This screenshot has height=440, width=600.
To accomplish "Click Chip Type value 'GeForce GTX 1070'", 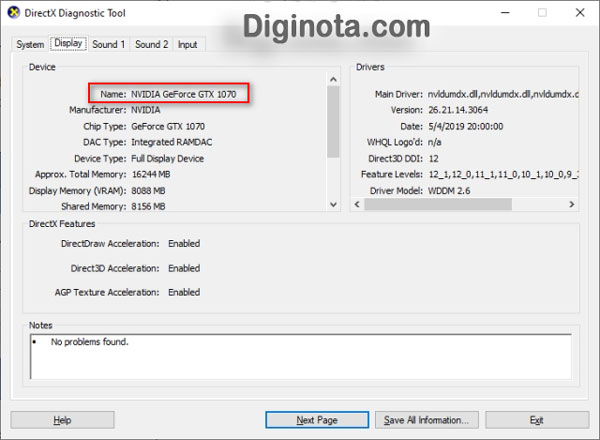I will tap(168, 126).
